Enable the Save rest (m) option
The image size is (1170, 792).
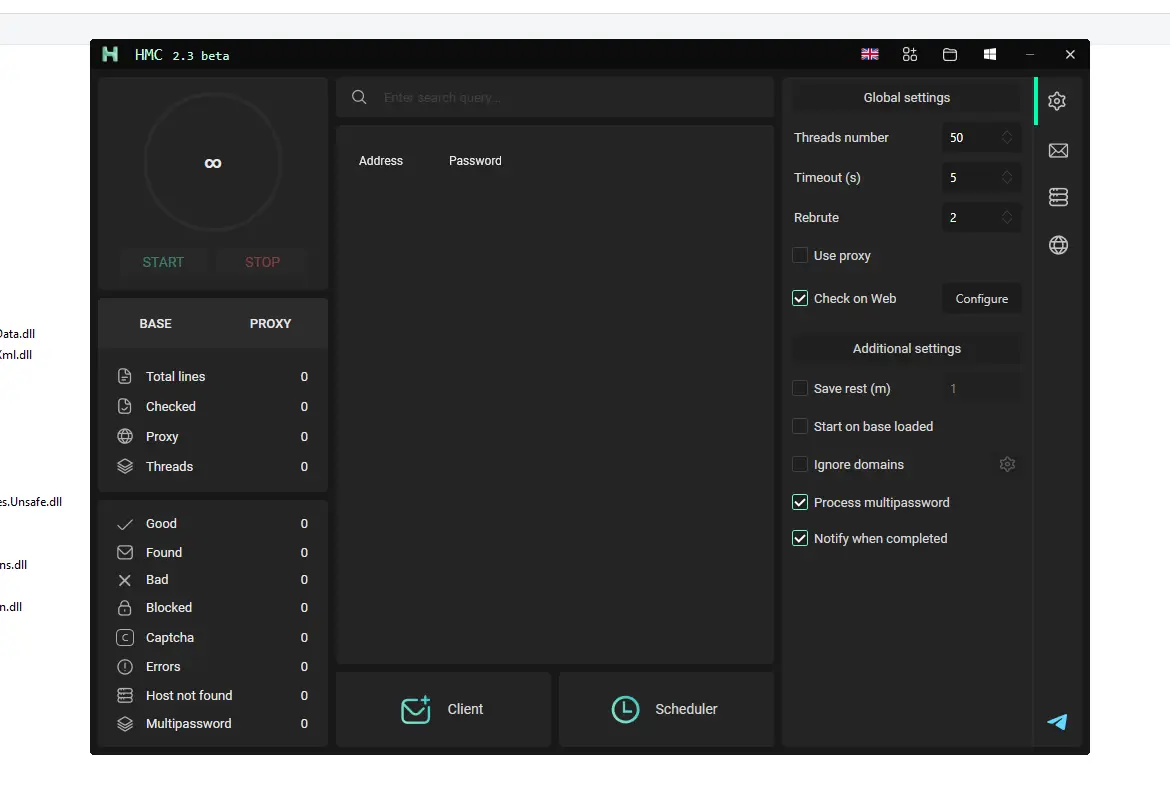pyautogui.click(x=800, y=387)
